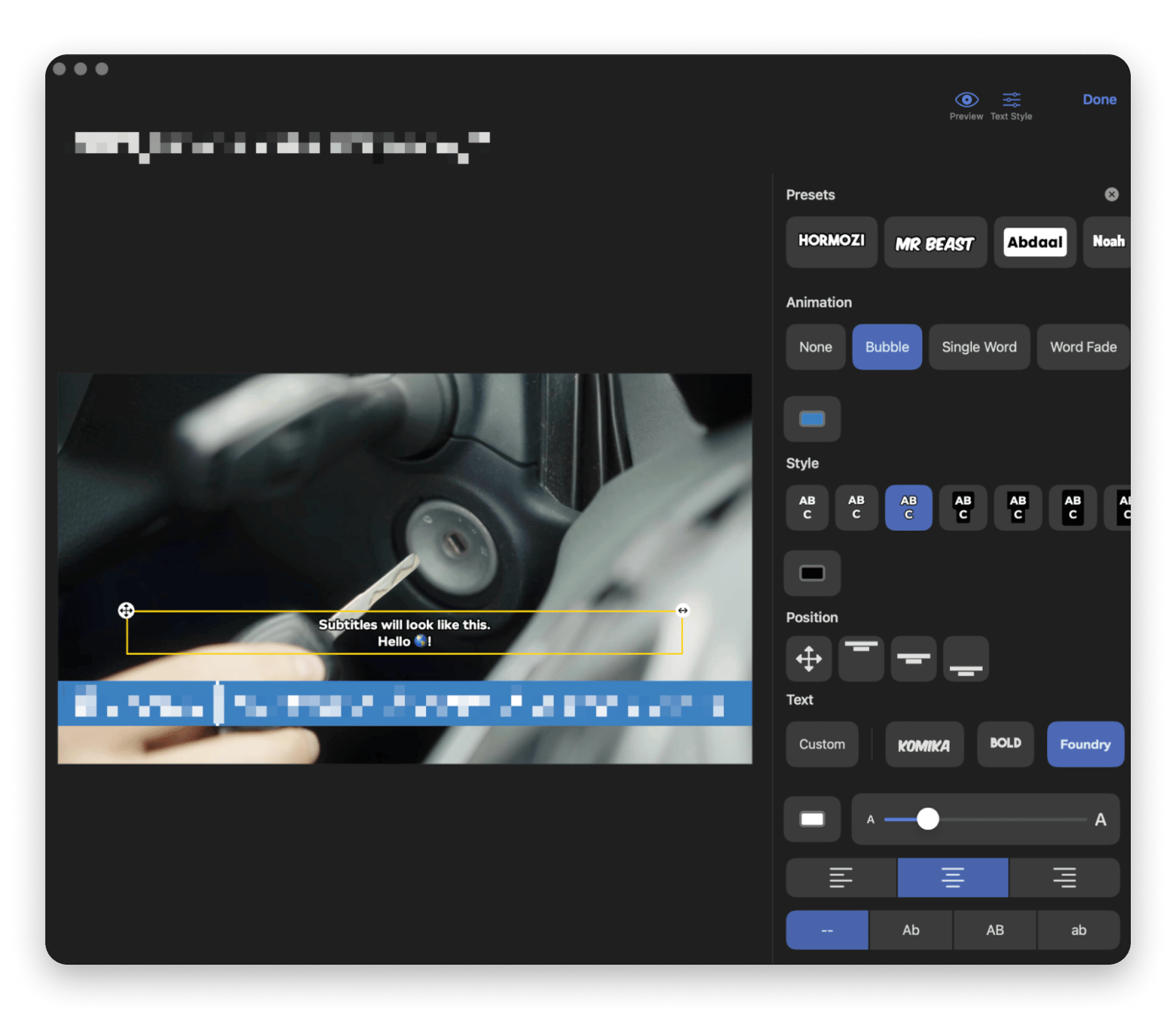Image resolution: width=1176 pixels, height=1025 pixels.
Task: Align text to the left
Action: (841, 877)
